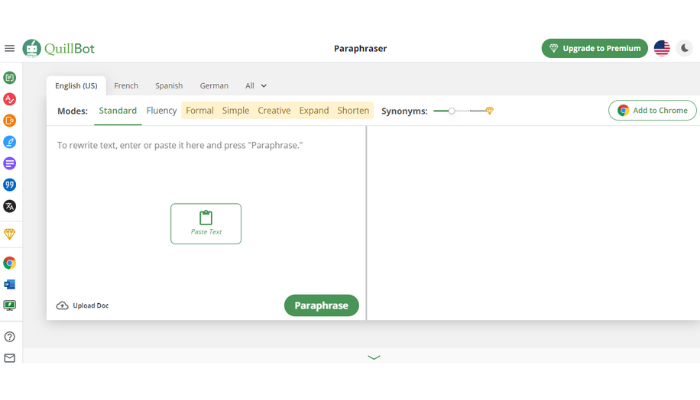Click the Paraphraser page title
The width and height of the screenshot is (700, 400).
click(360, 48)
